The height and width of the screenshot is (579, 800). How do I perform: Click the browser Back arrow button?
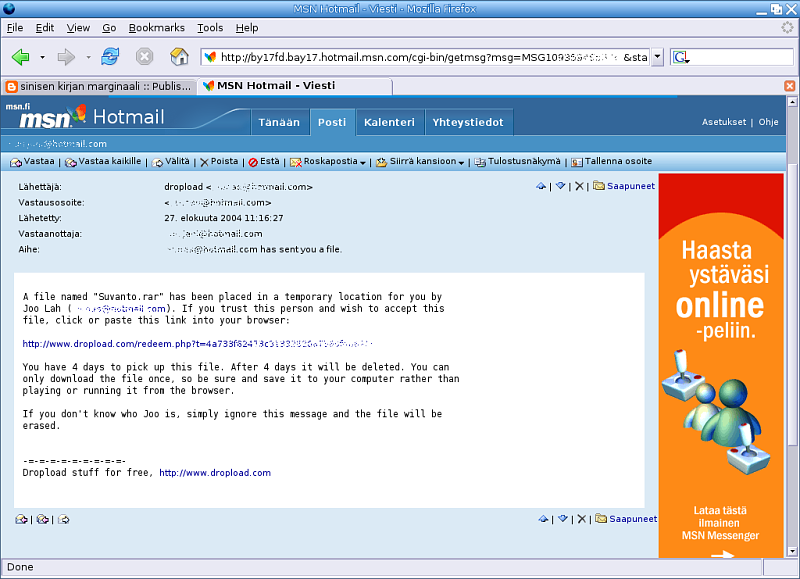point(21,57)
